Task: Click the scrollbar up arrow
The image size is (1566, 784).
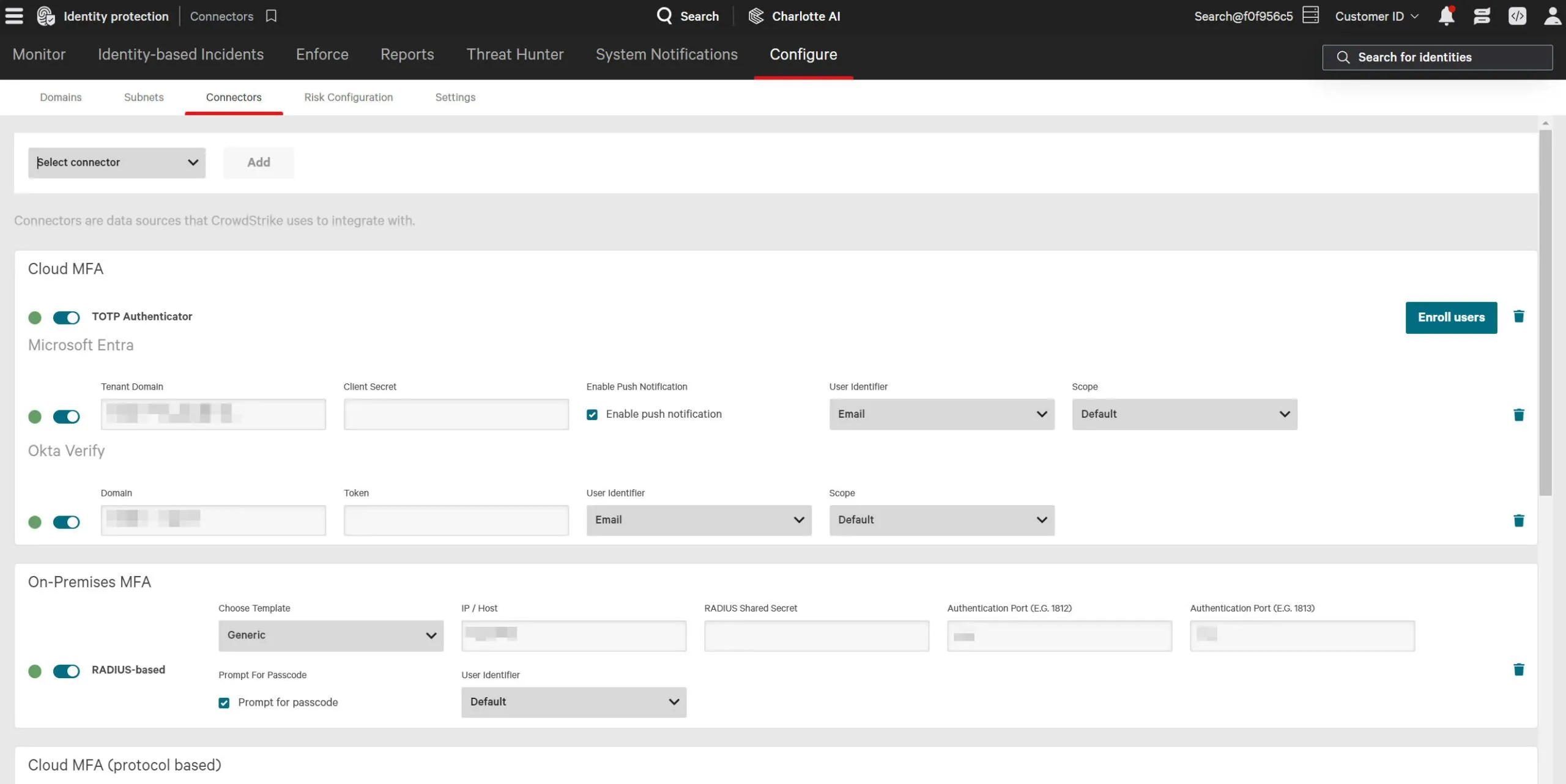Action: click(1546, 124)
